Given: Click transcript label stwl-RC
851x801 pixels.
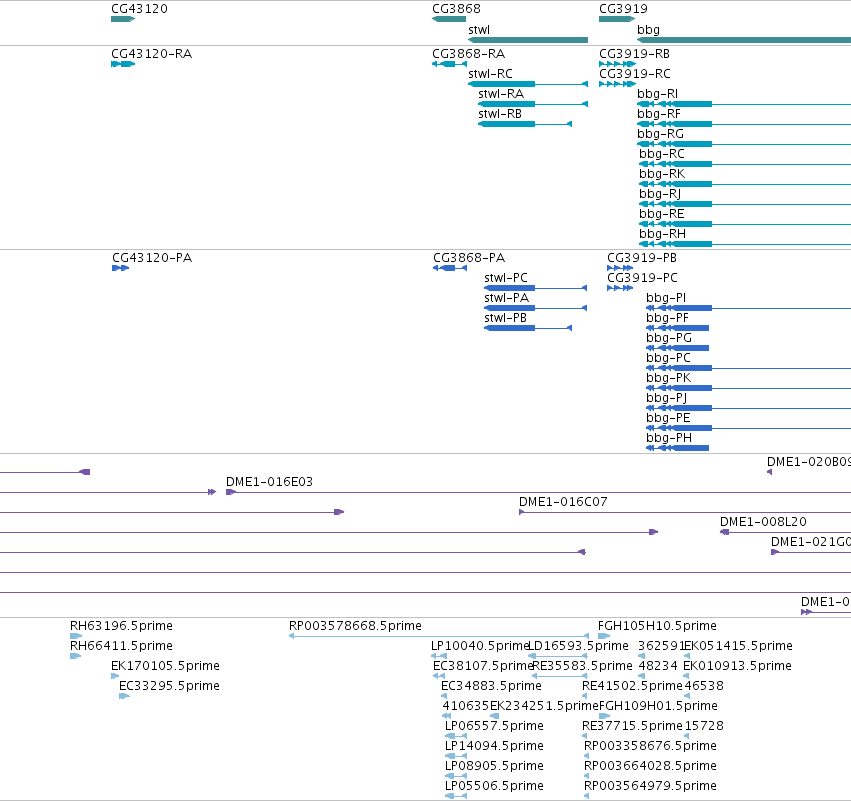Looking at the screenshot, I should (x=490, y=74).
